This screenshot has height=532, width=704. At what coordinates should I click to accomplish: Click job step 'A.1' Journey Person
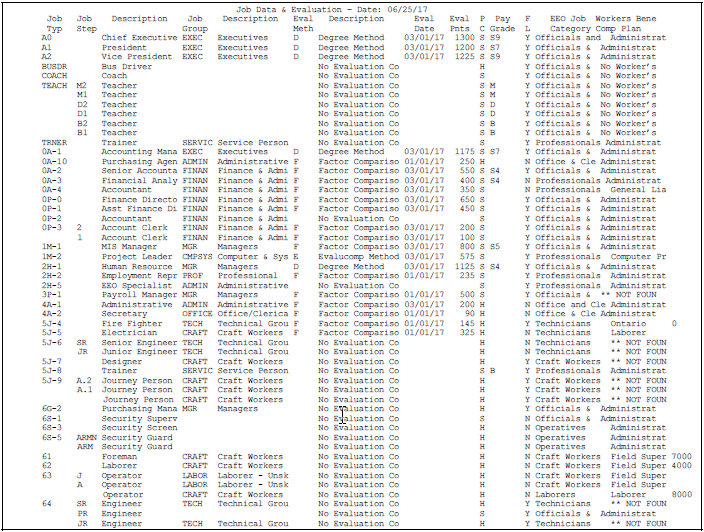(84, 390)
